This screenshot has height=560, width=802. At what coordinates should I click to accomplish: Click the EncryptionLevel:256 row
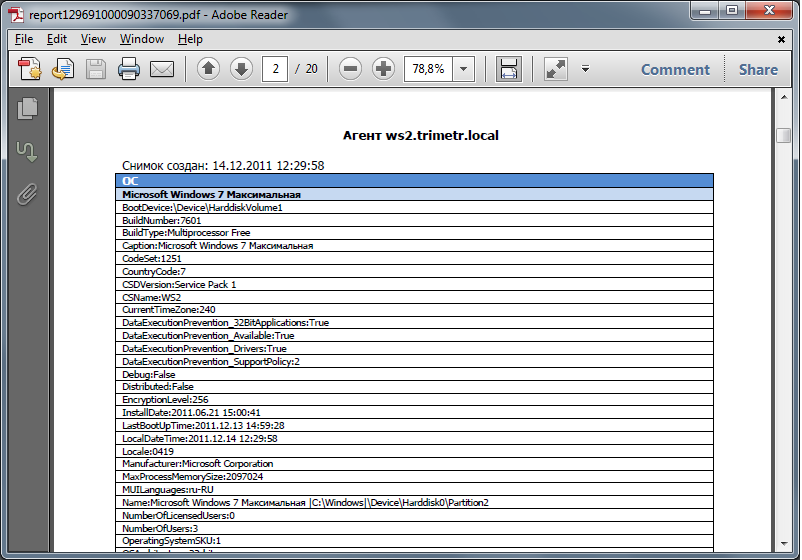pyautogui.click(x=414, y=399)
